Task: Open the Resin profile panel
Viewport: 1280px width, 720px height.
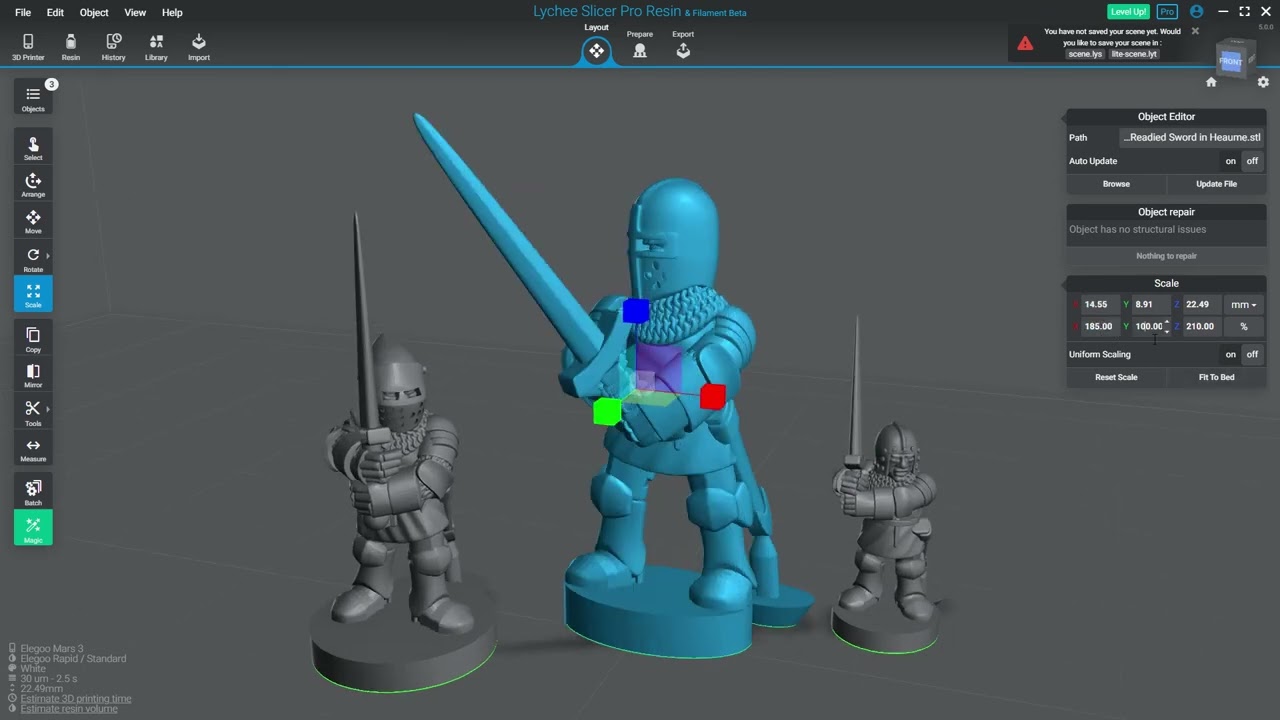Action: [x=70, y=47]
